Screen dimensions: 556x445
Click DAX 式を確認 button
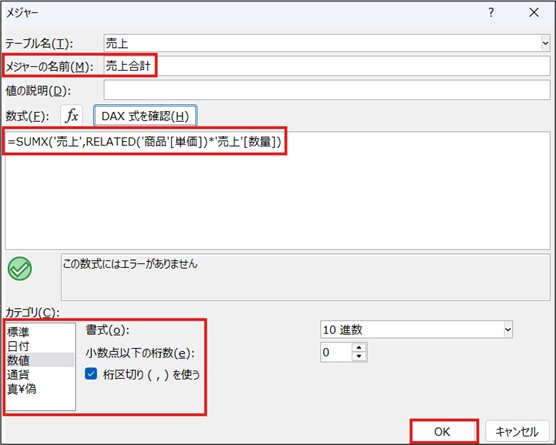145,116
